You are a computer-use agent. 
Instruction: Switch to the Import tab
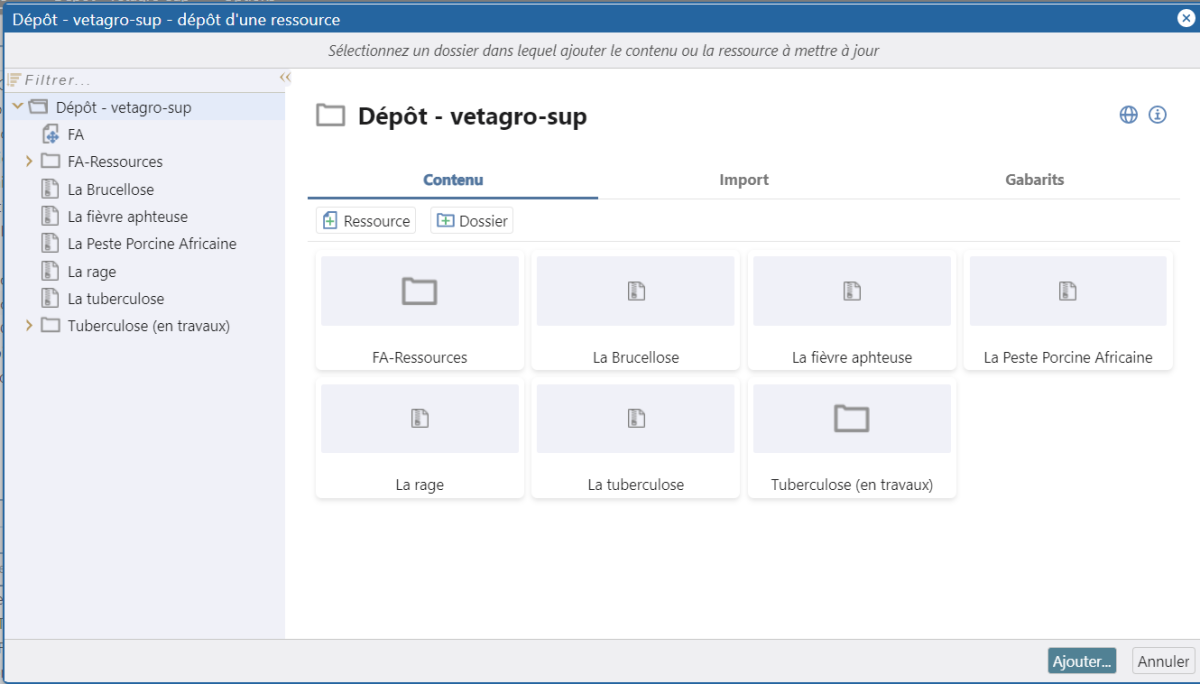(x=744, y=180)
